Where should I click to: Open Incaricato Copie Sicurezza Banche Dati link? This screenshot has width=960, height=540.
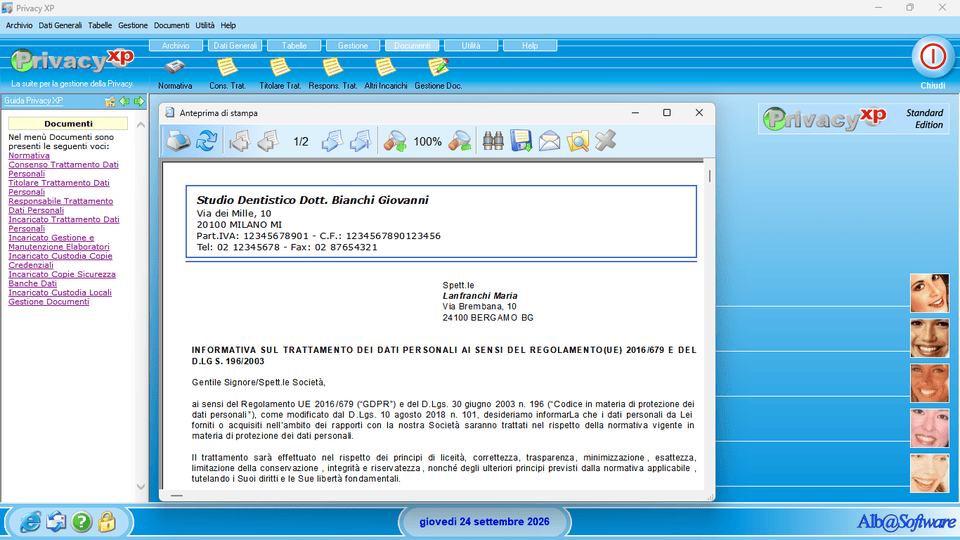62,279
